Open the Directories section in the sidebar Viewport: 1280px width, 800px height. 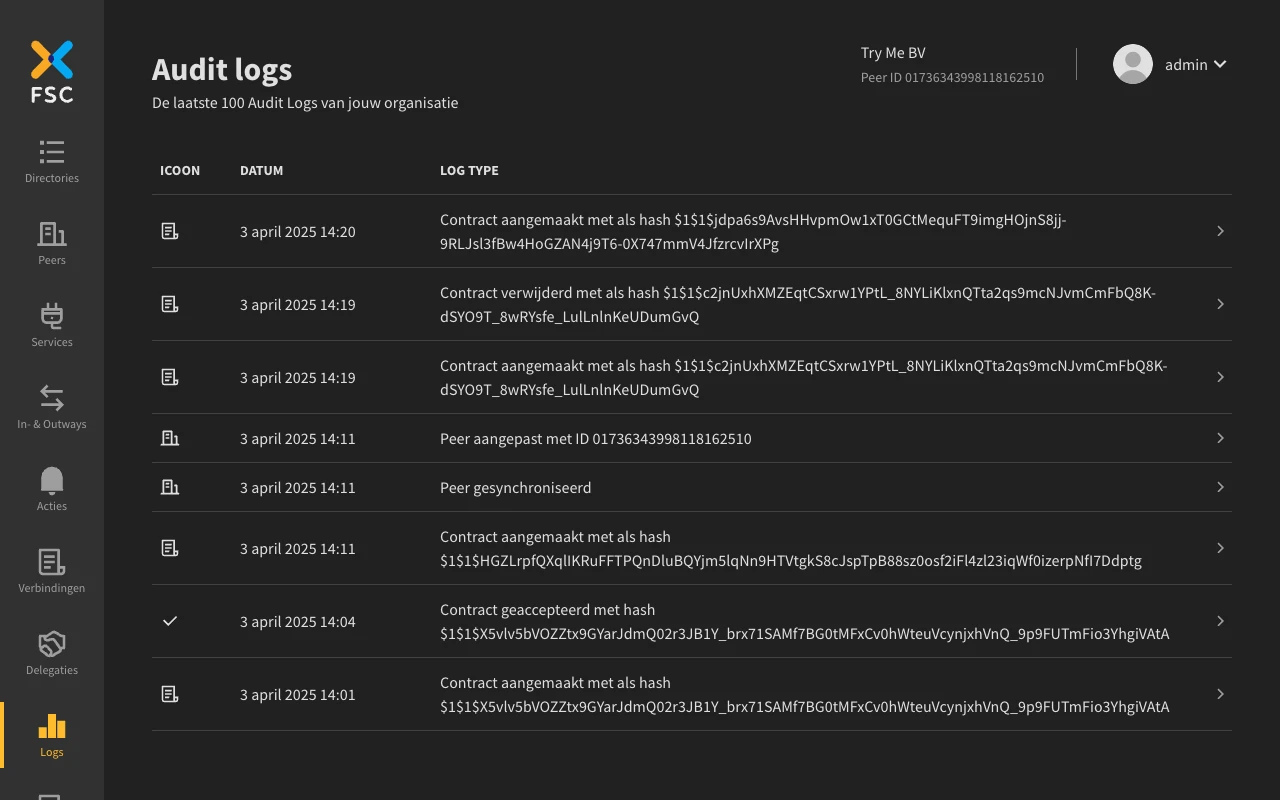coord(51,161)
